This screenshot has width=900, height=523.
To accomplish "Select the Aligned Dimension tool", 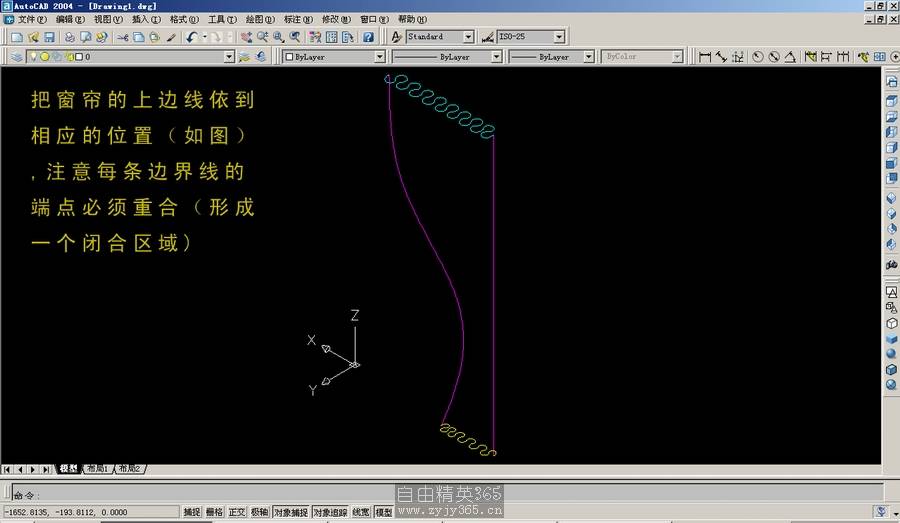I will click(721, 57).
